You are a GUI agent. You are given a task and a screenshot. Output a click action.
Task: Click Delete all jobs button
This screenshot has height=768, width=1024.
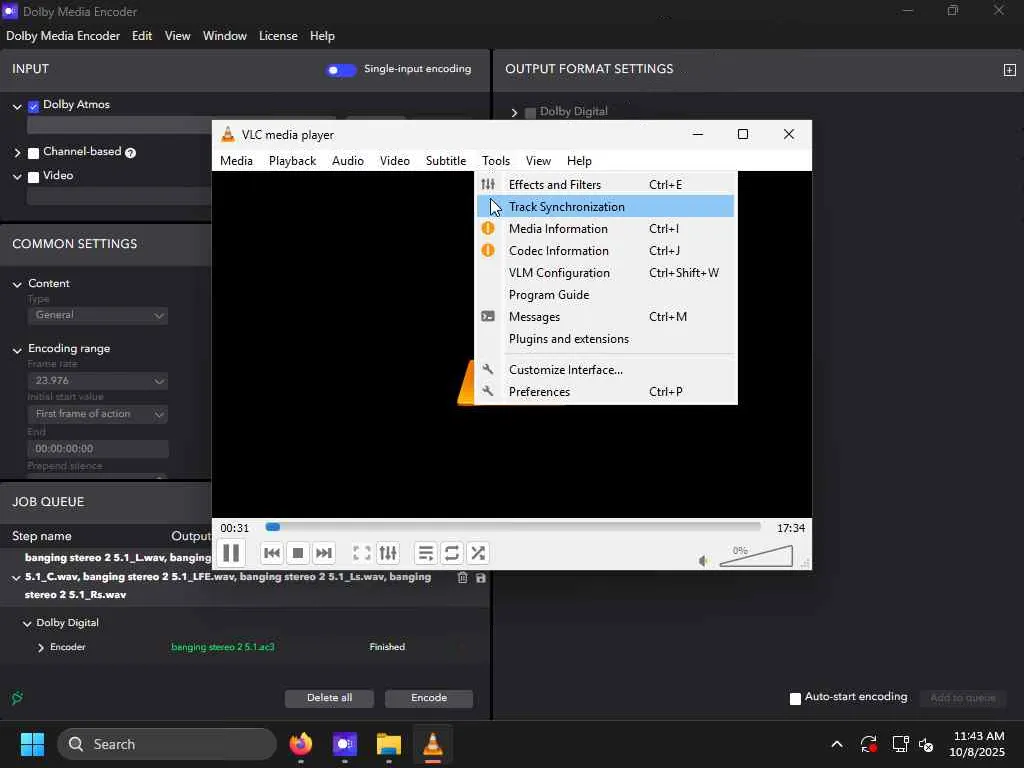[329, 698]
